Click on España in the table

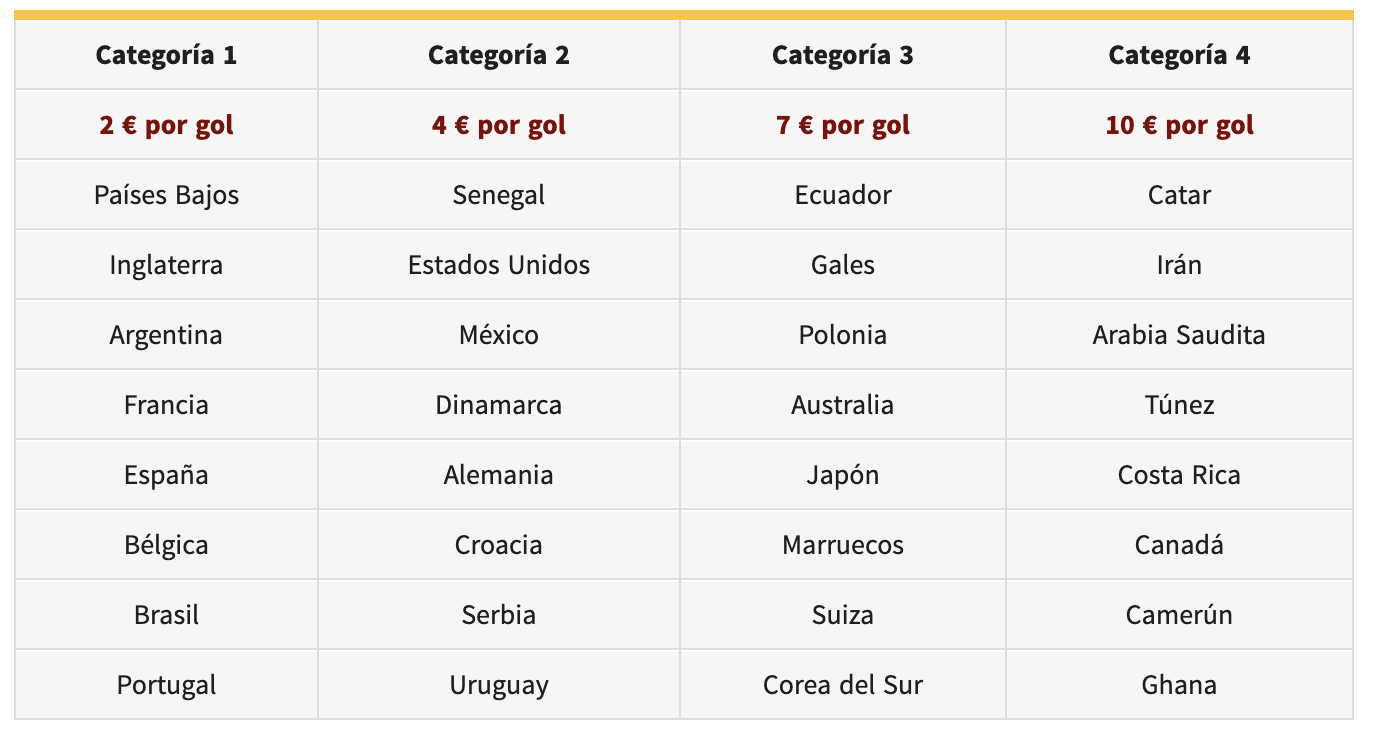tap(166, 475)
